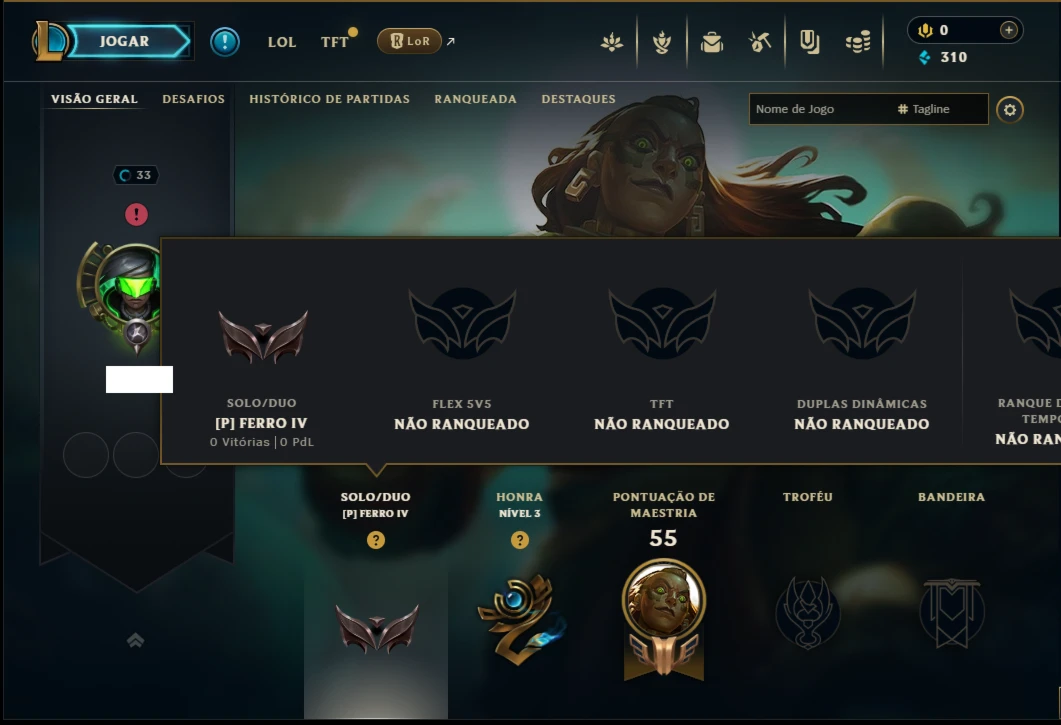Collapse the profile banner using chevron arrow
The image size is (1061, 725).
(x=135, y=640)
